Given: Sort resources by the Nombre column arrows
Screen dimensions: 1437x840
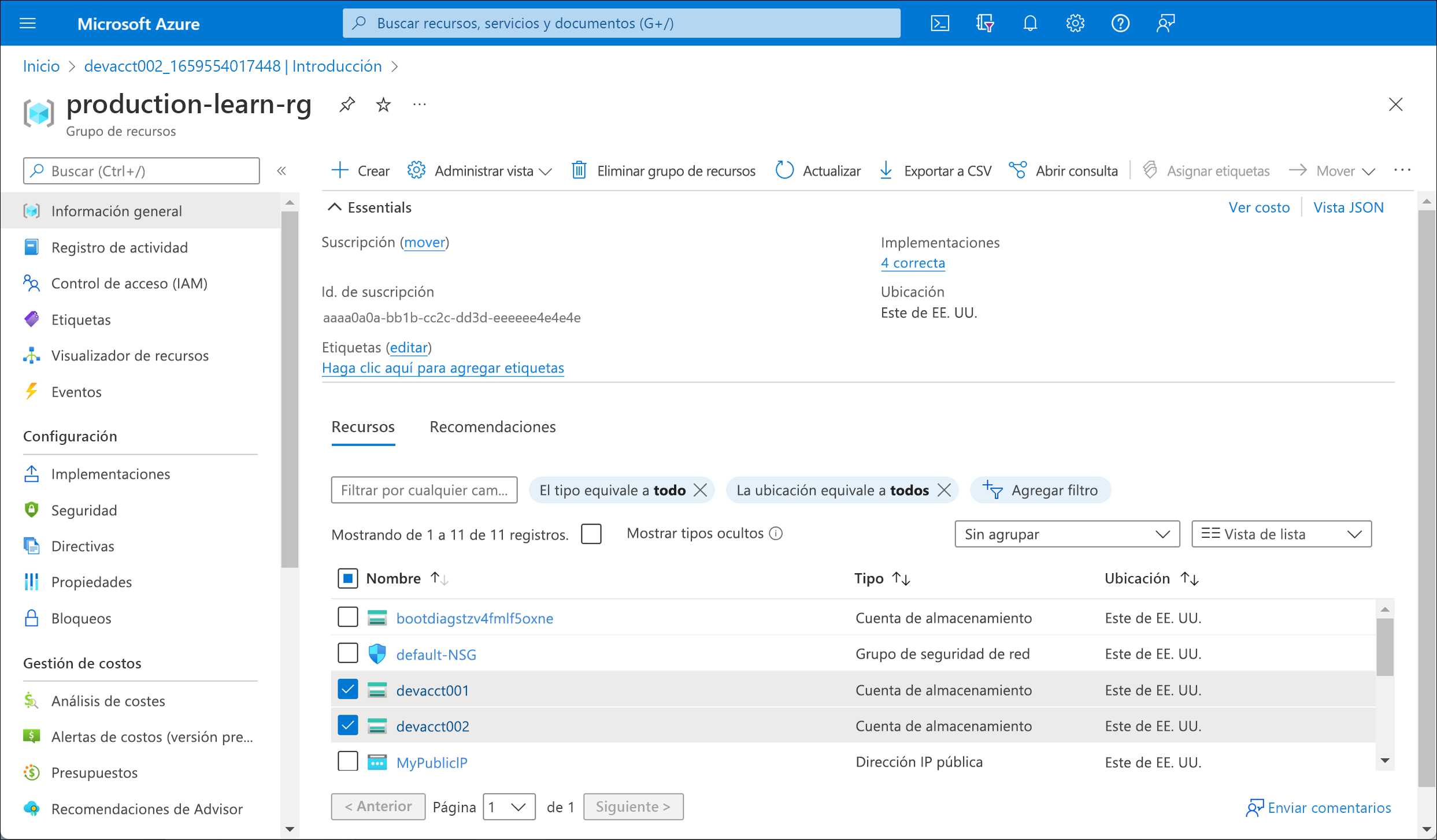Looking at the screenshot, I should 439,578.
